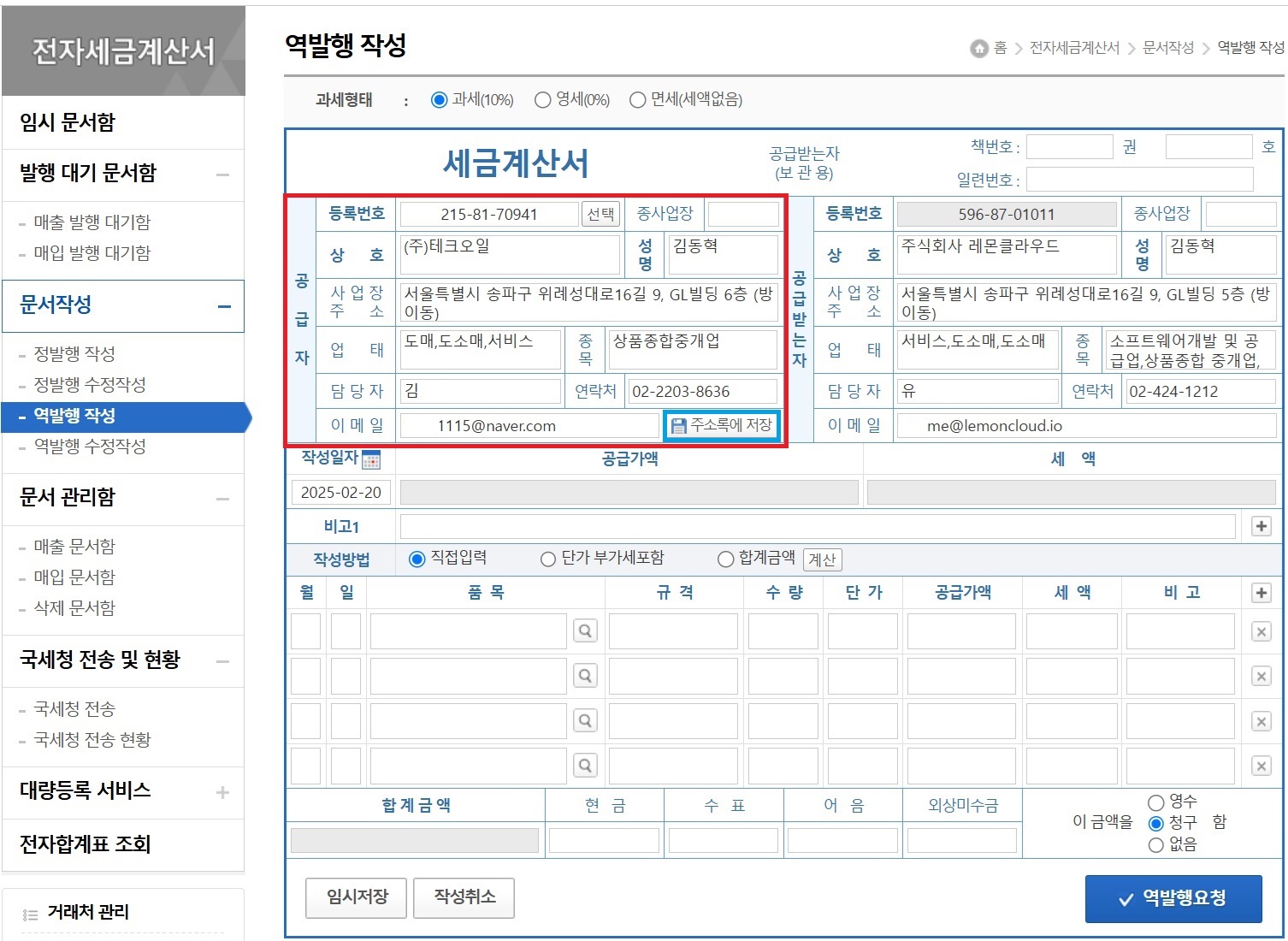Delete the first item row with X
1288x941 pixels.
[1261, 632]
